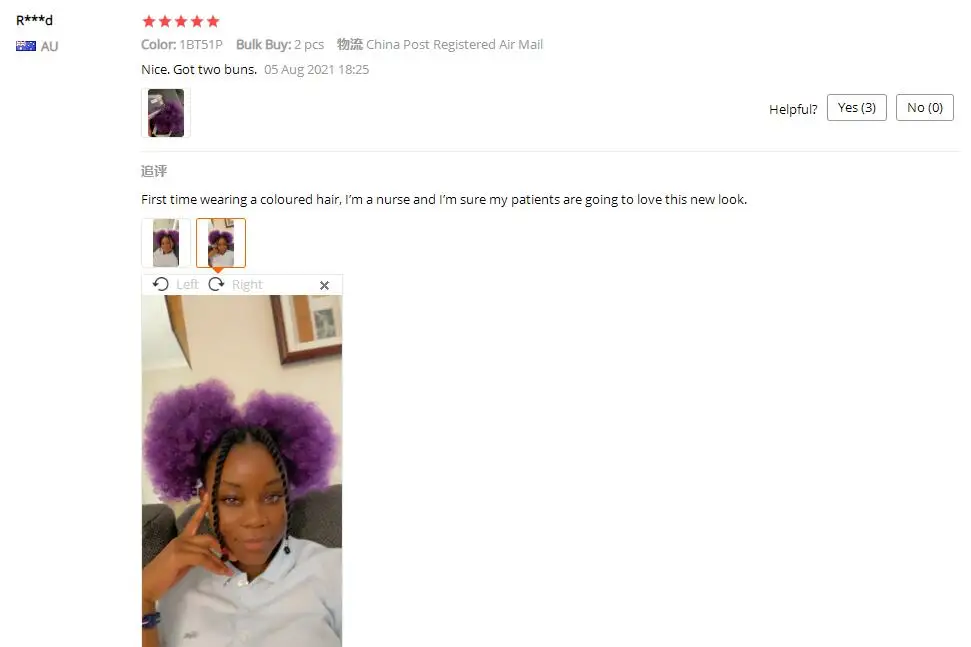The width and height of the screenshot is (971, 647).
Task: Open the first review's purple hair thumbnail
Action: 166,113
